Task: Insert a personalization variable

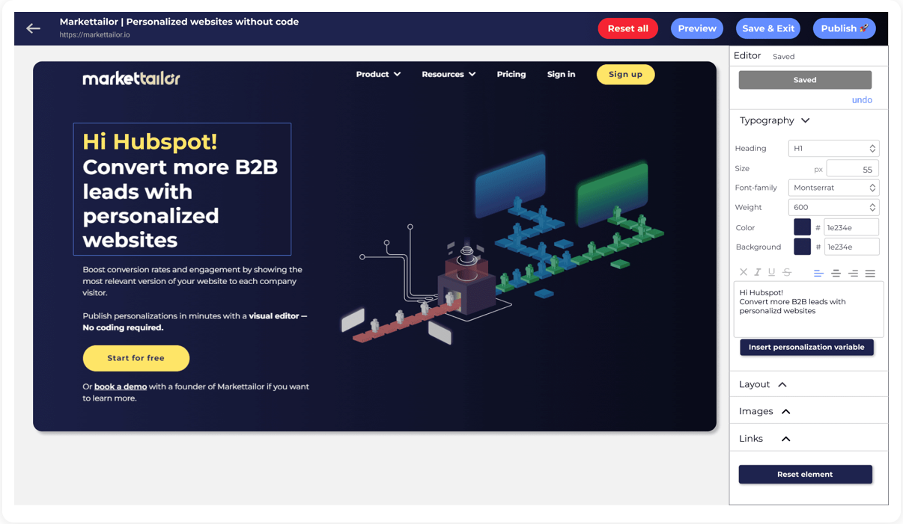Action: tap(807, 347)
